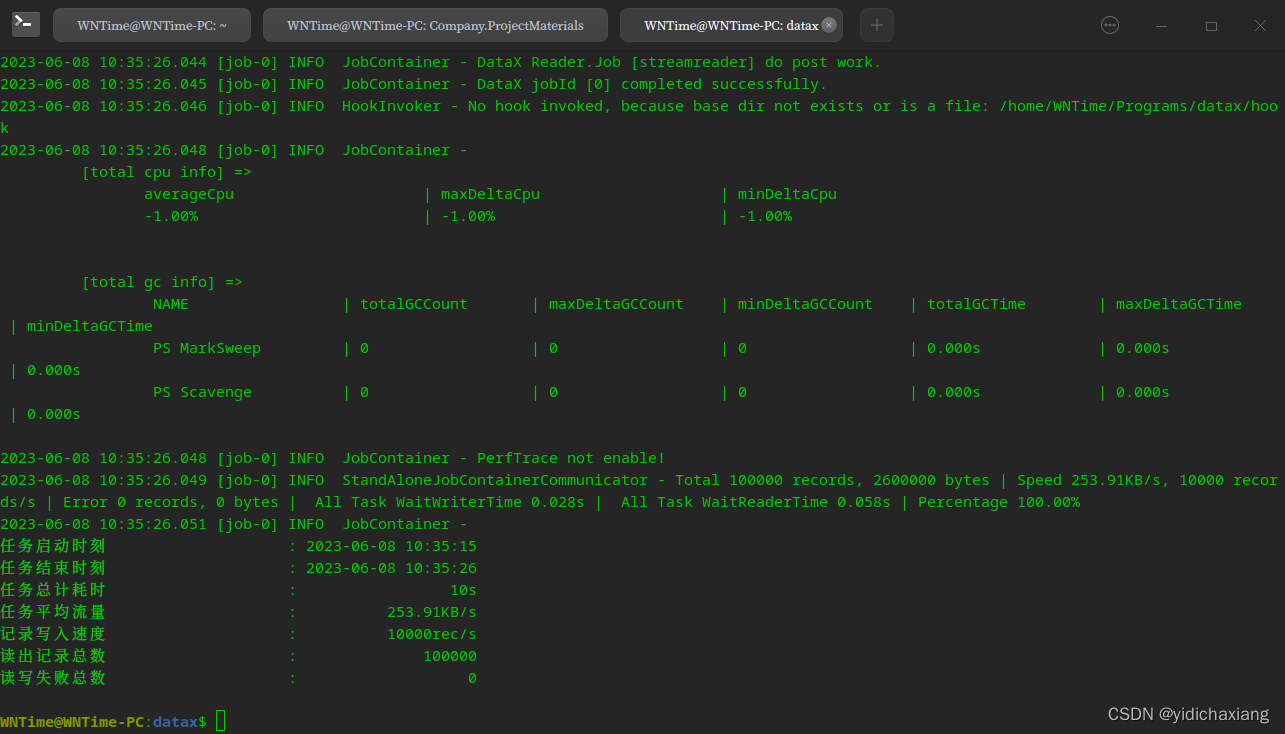Click the 'averageCpu' column header
This screenshot has height=734, width=1285.
click(x=189, y=194)
